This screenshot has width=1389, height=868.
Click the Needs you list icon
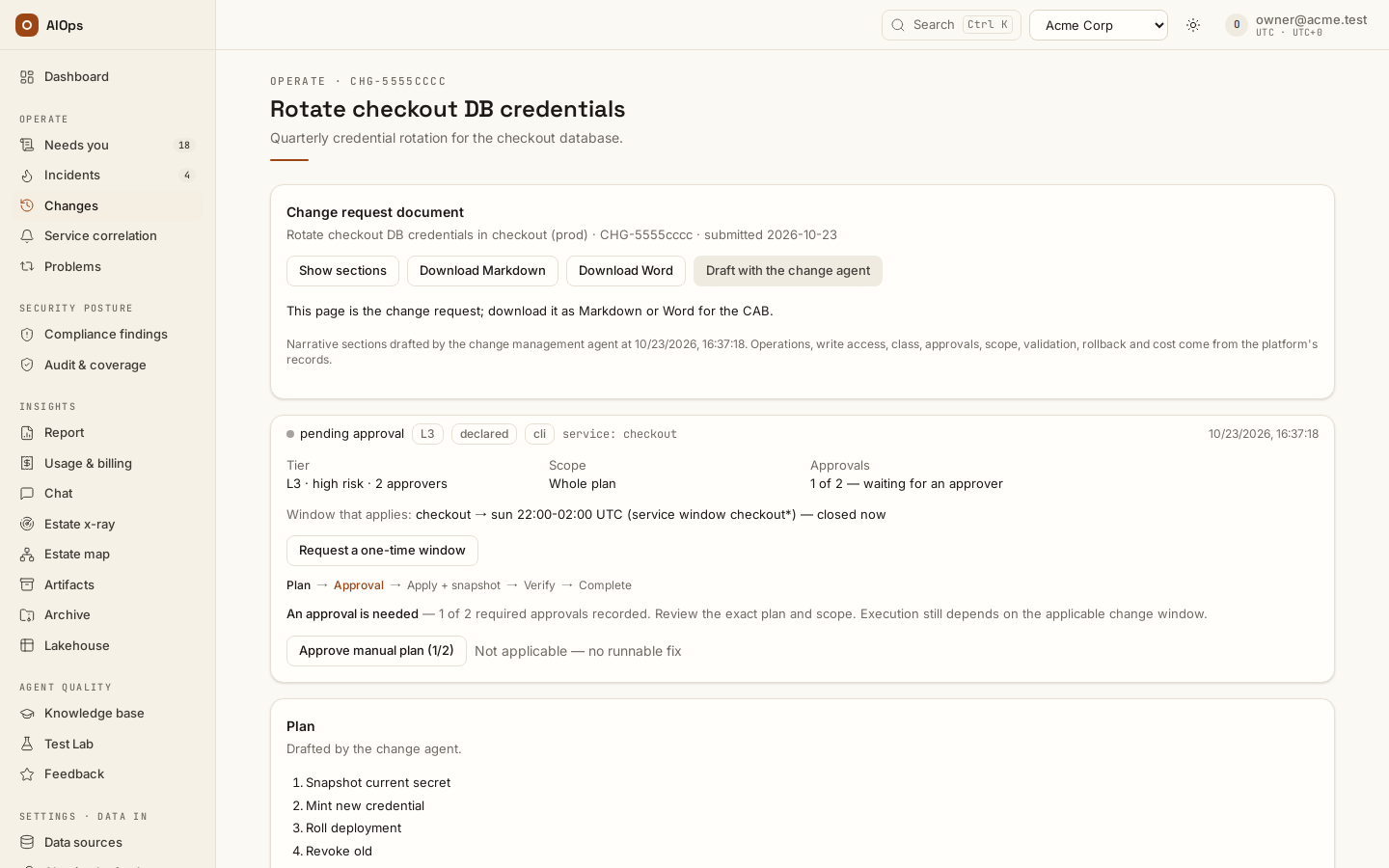27,146
